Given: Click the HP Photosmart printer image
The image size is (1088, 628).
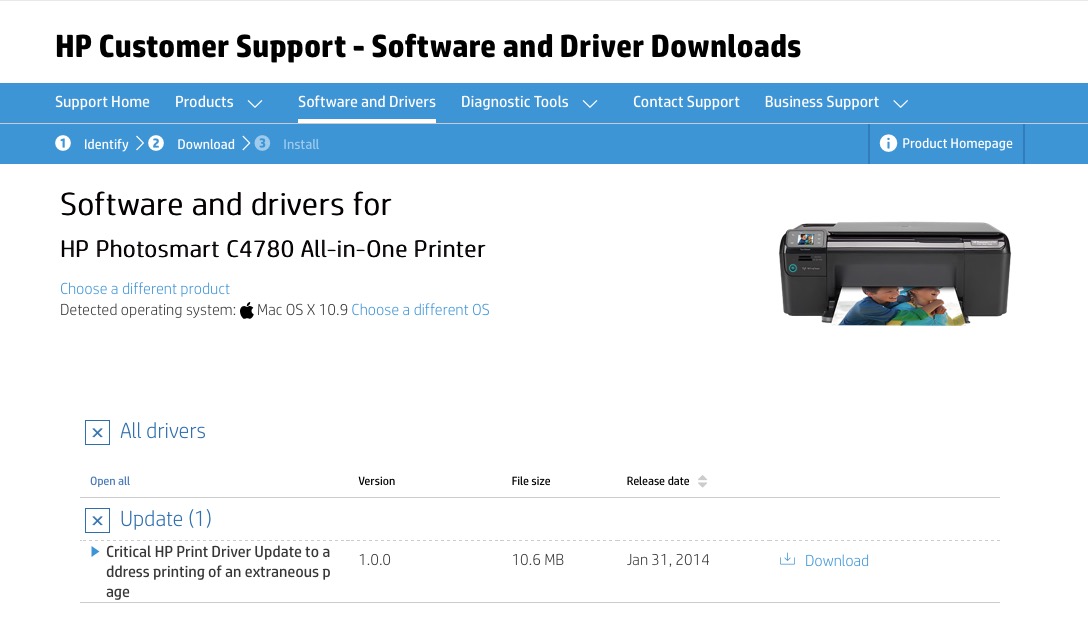Looking at the screenshot, I should click(894, 273).
